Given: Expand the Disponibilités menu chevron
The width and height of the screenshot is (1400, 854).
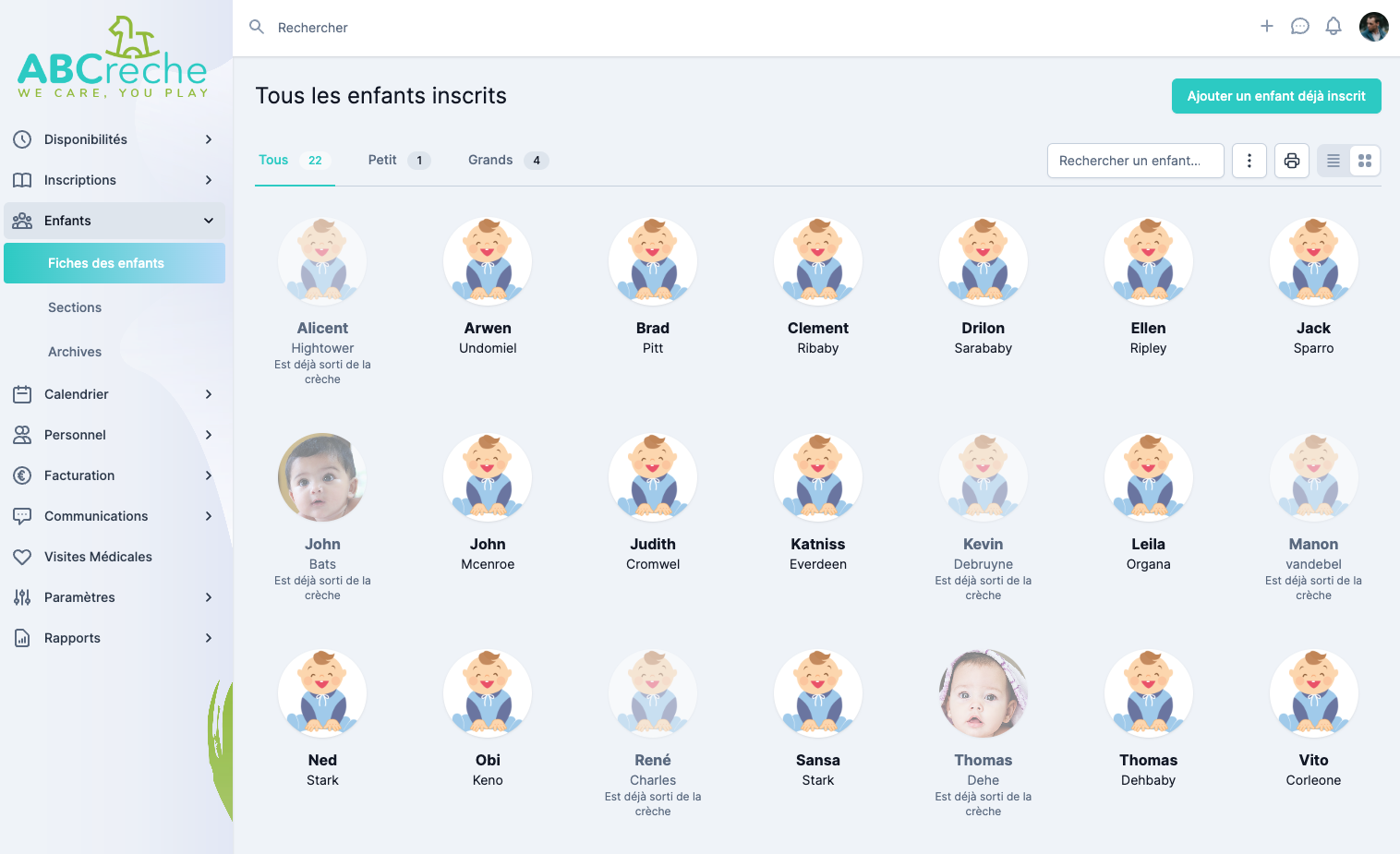Looking at the screenshot, I should 209,139.
